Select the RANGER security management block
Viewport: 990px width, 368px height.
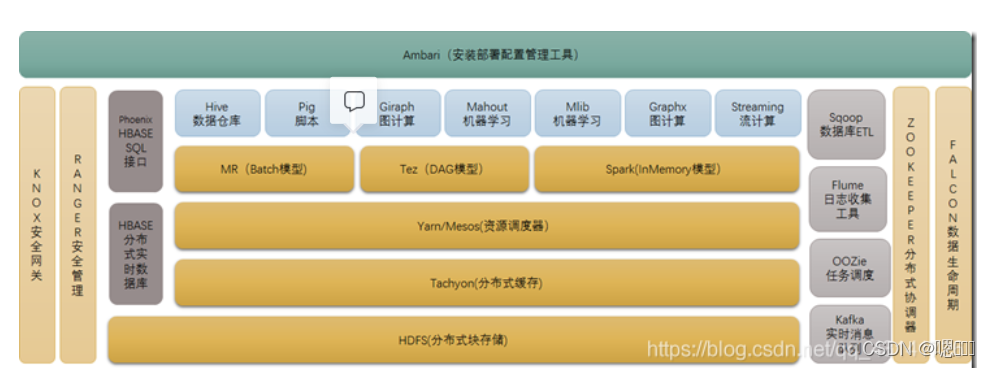(x=78, y=225)
